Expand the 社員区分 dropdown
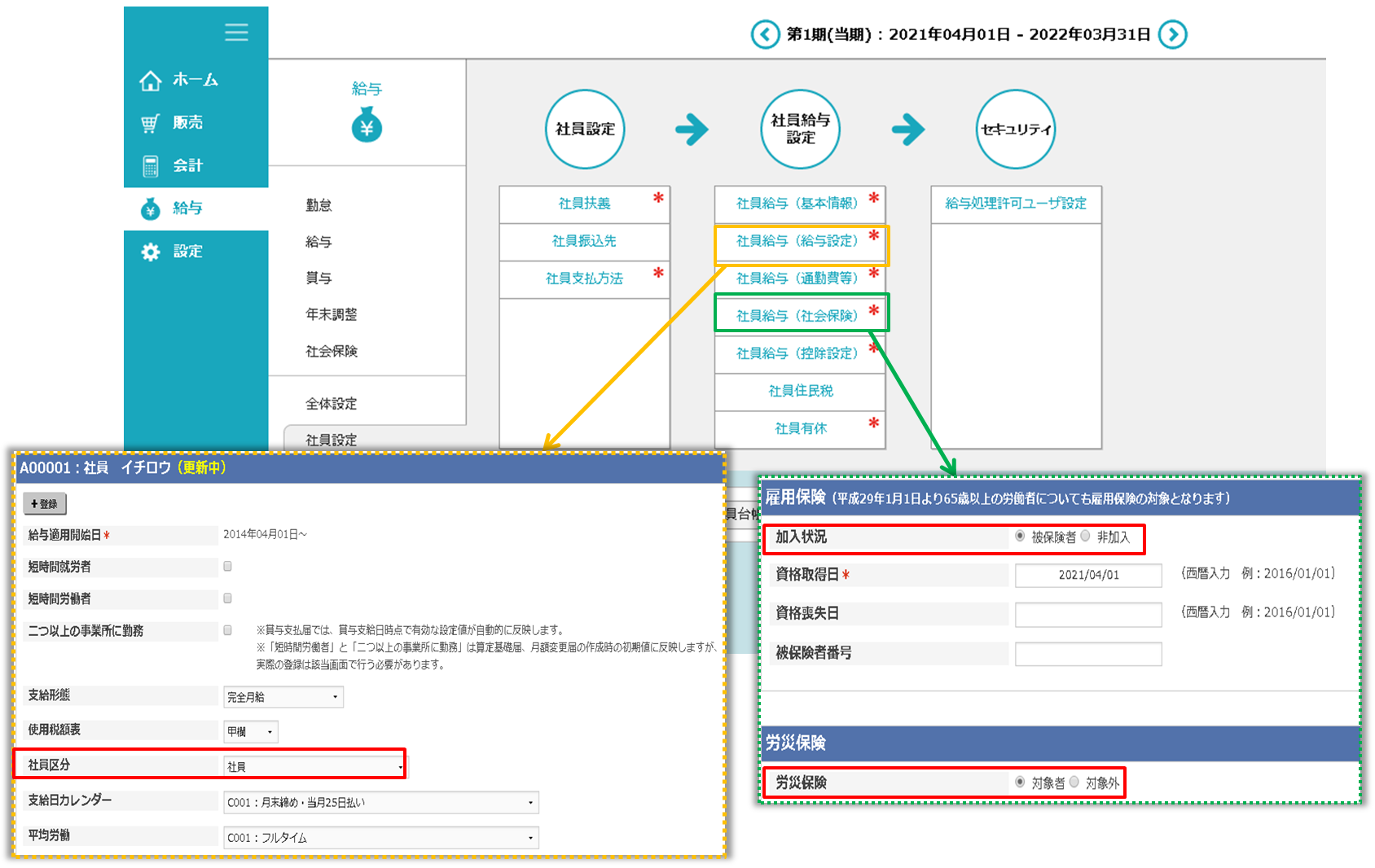The width and height of the screenshot is (1375, 868). tap(314, 766)
